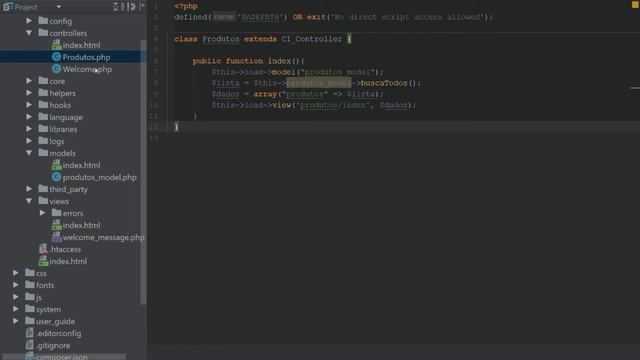Viewport: 640px width, 360px height.
Task: Click the 'BASEPATH' constant in code
Action: coord(260,17)
